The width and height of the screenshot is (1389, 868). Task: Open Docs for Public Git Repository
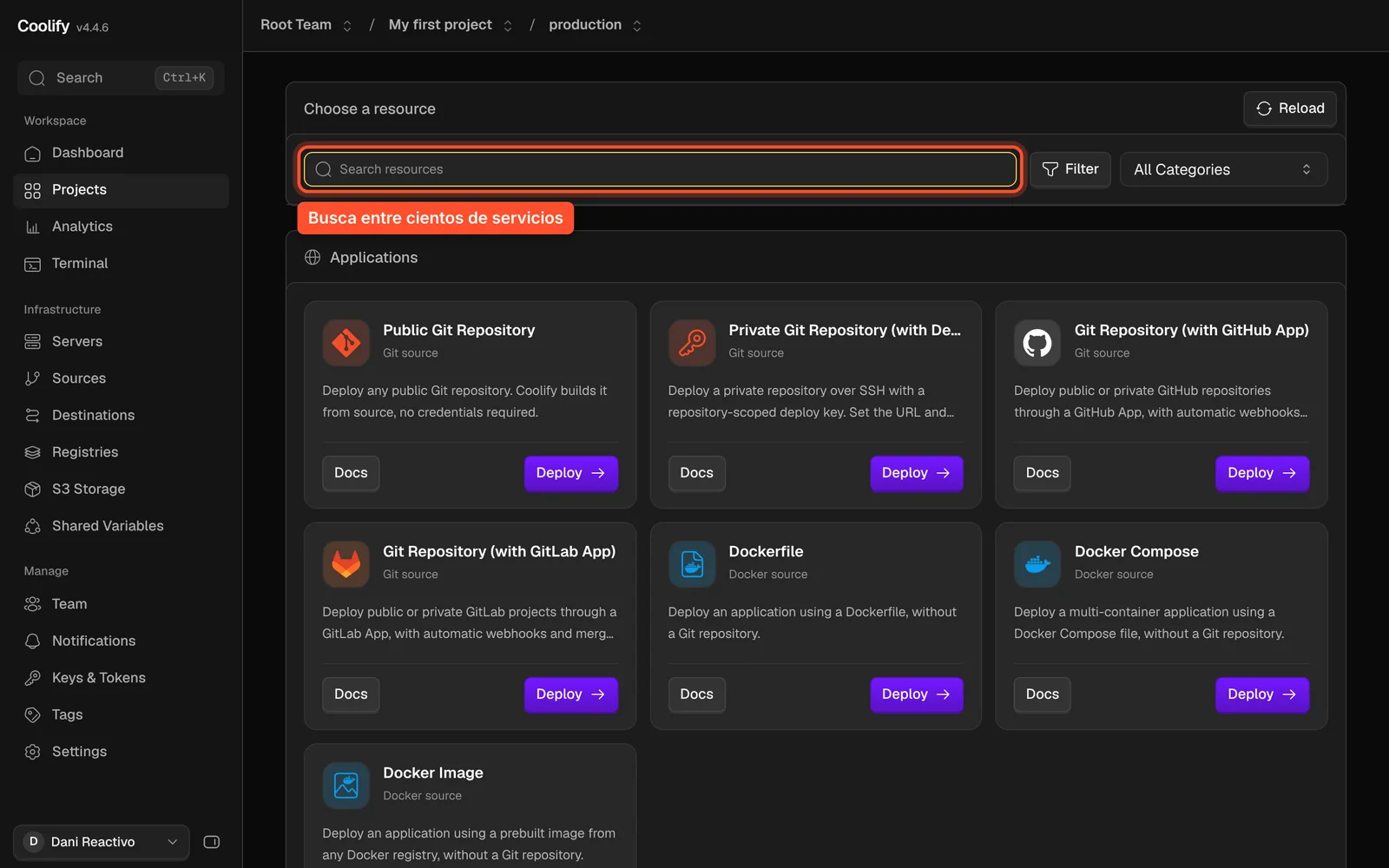351,473
